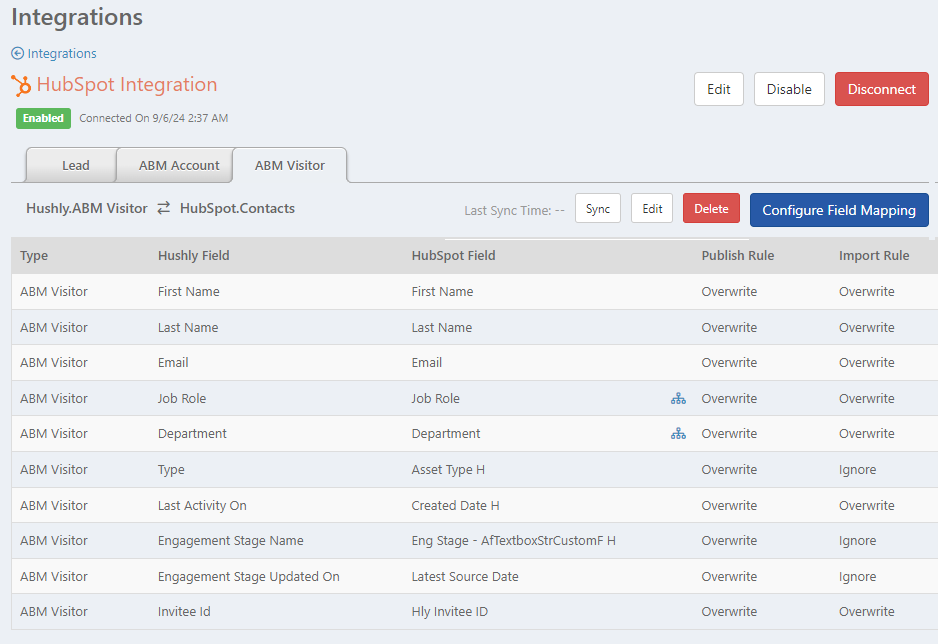
Task: Select the Email HubSpot field cell
Action: click(427, 362)
